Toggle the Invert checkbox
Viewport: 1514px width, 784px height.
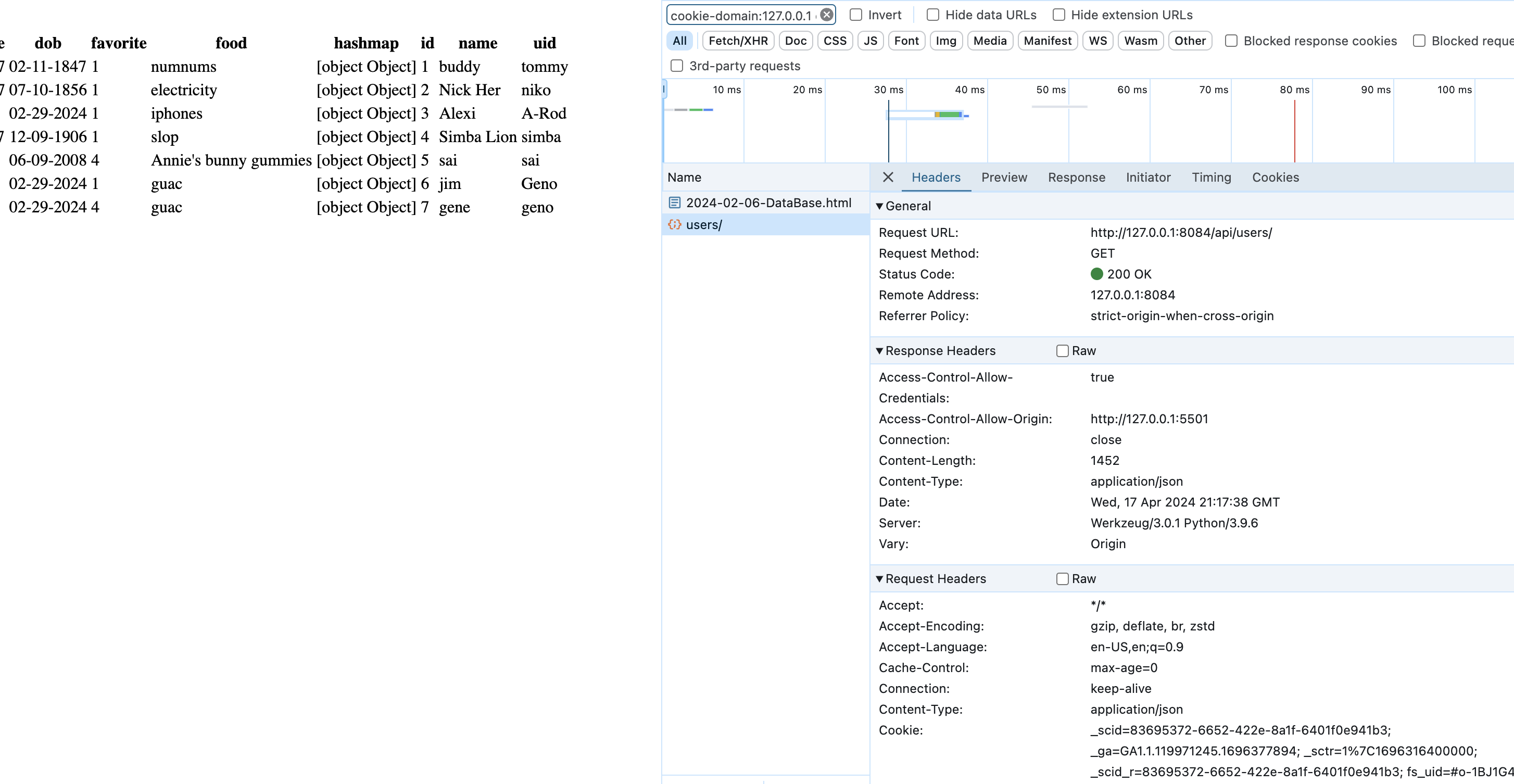(x=856, y=15)
